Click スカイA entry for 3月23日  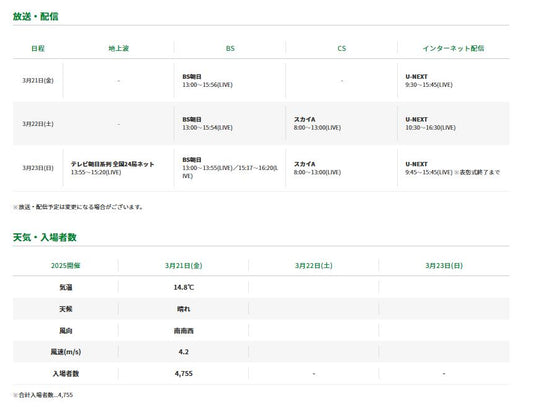pos(317,168)
